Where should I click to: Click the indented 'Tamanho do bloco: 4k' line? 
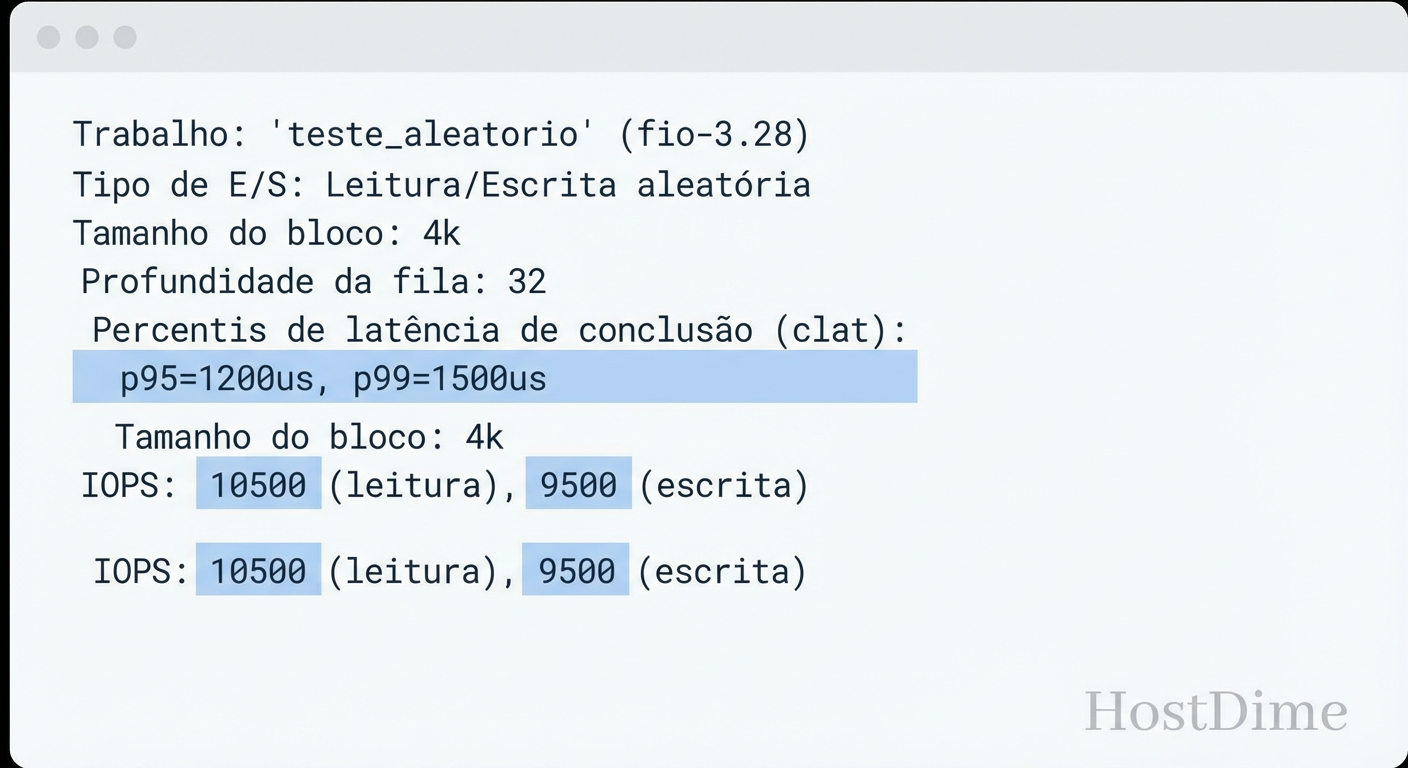click(309, 437)
